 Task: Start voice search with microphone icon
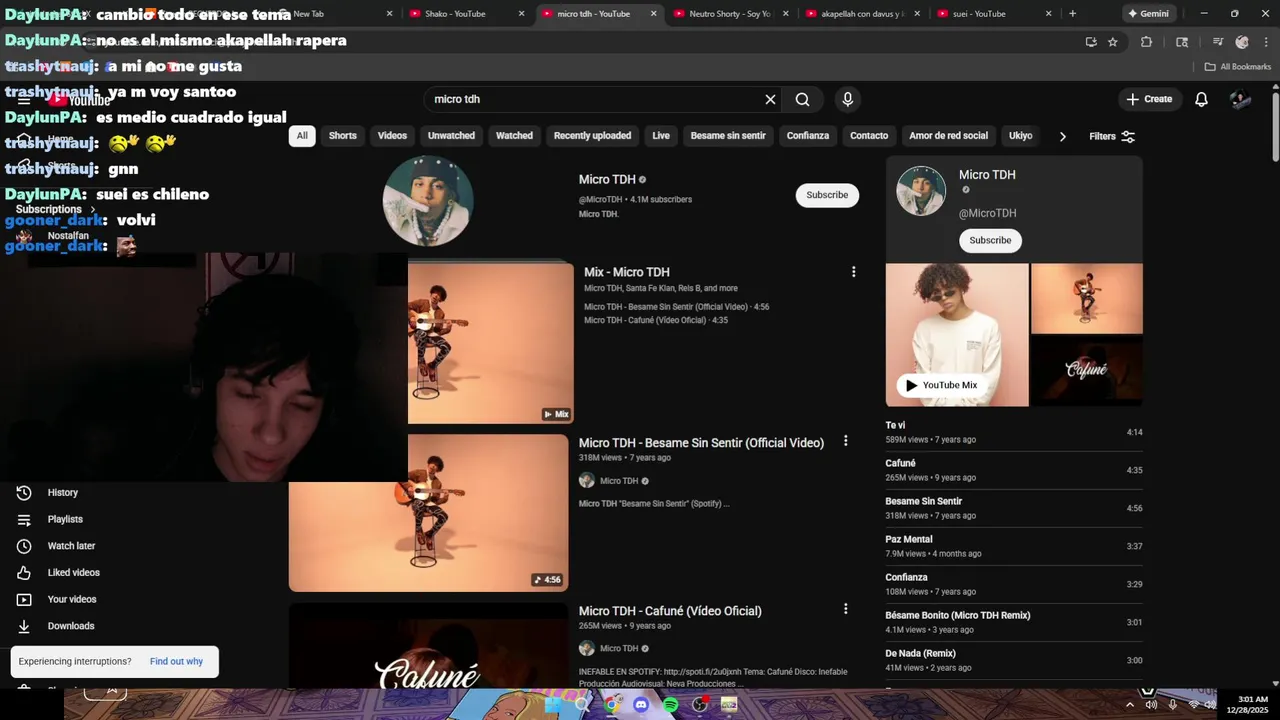[848, 99]
